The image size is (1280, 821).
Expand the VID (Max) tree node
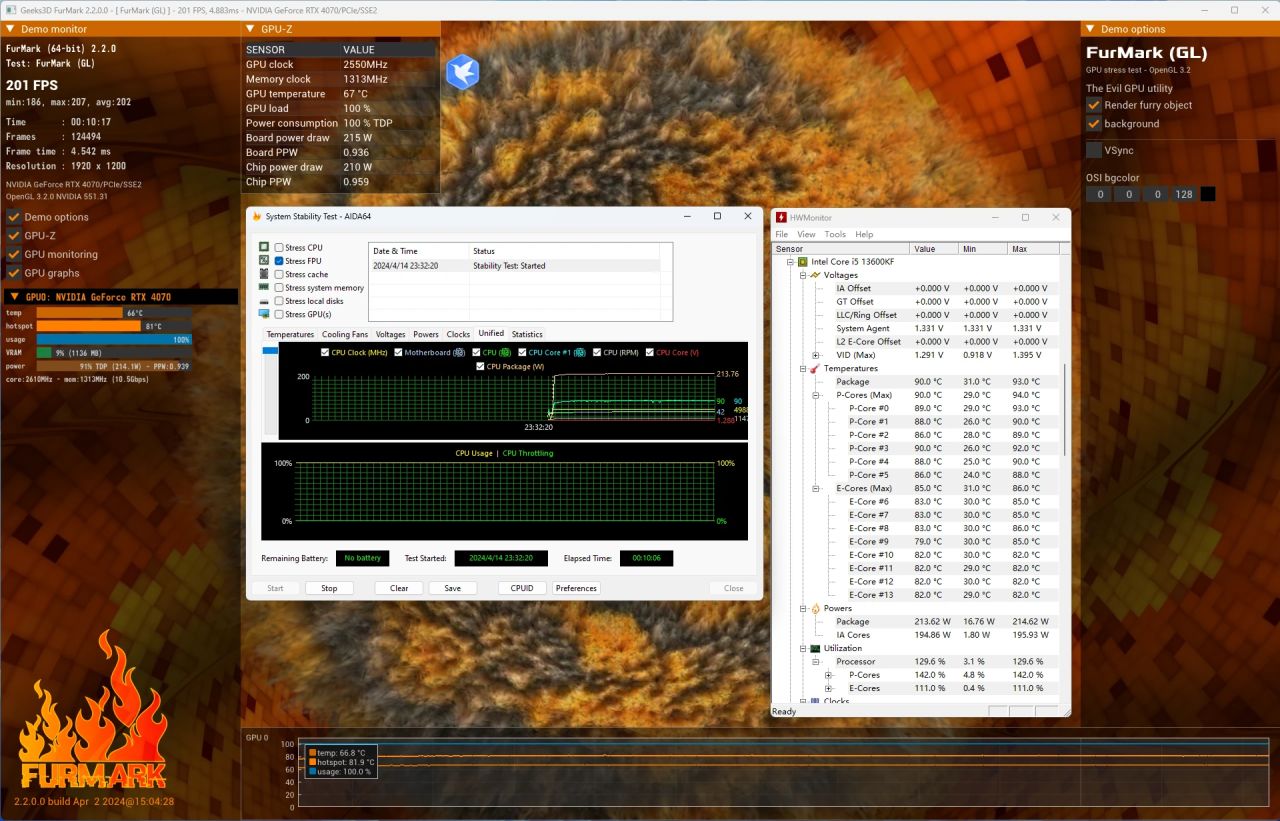(x=816, y=355)
